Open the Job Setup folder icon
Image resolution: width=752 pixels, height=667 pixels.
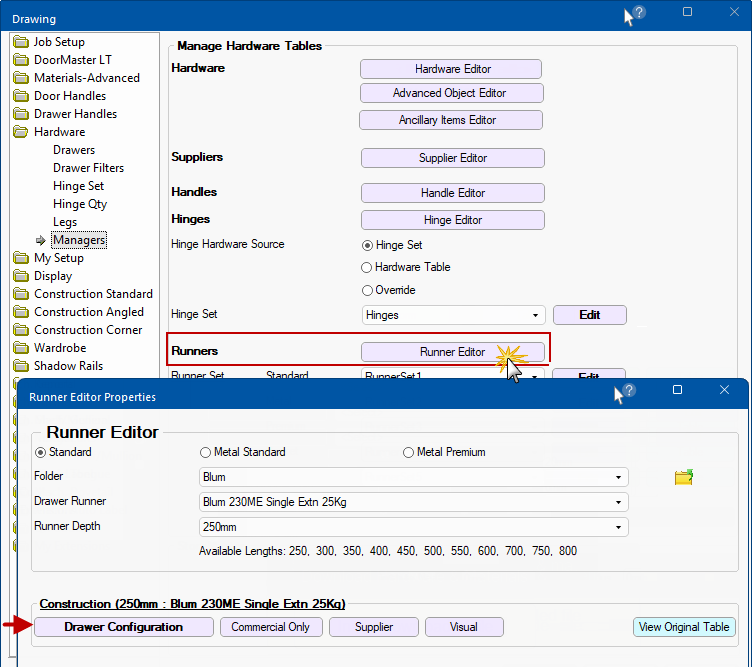pyautogui.click(x=21, y=42)
